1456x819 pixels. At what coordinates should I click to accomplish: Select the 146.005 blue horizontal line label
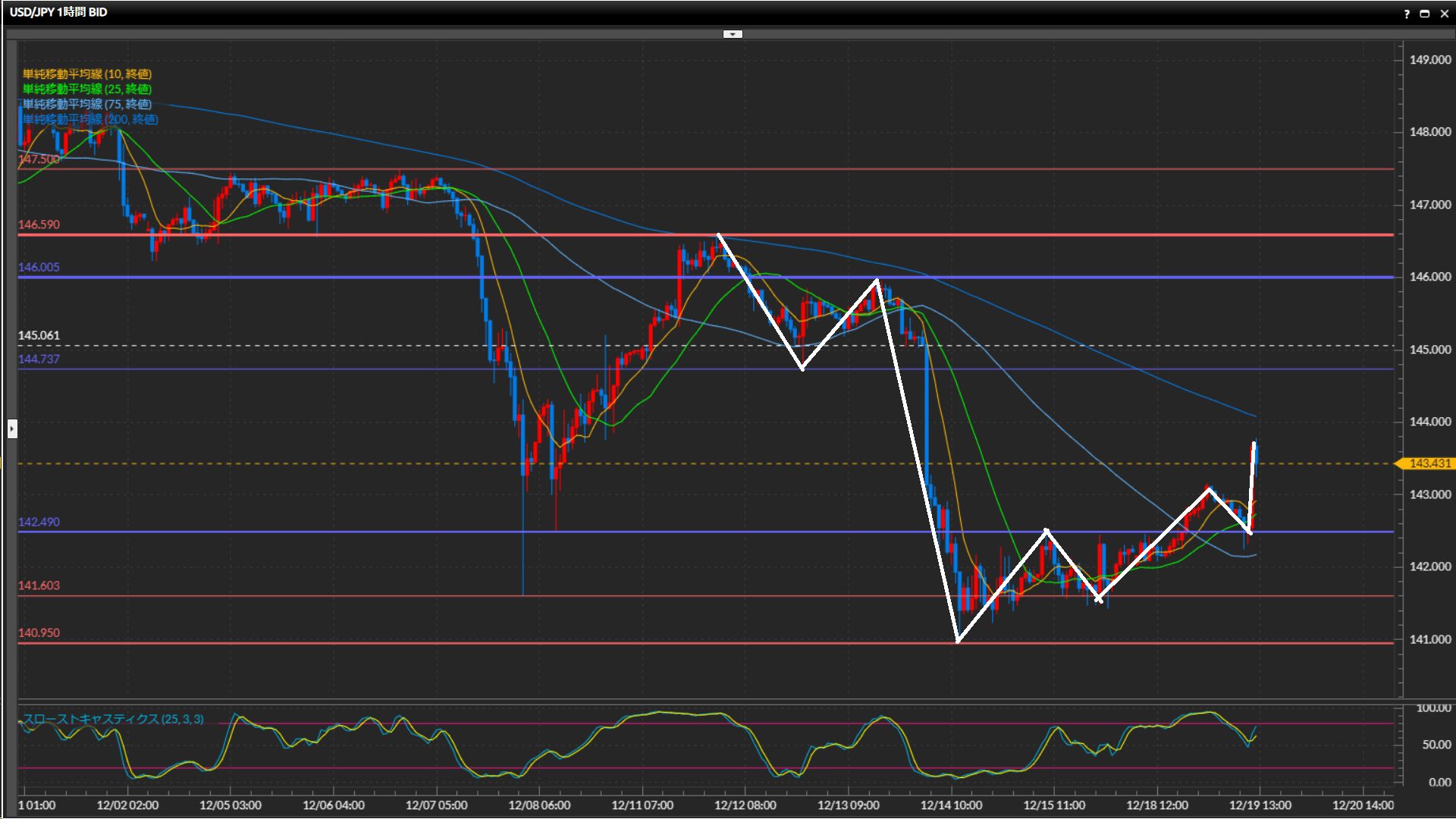coord(39,267)
